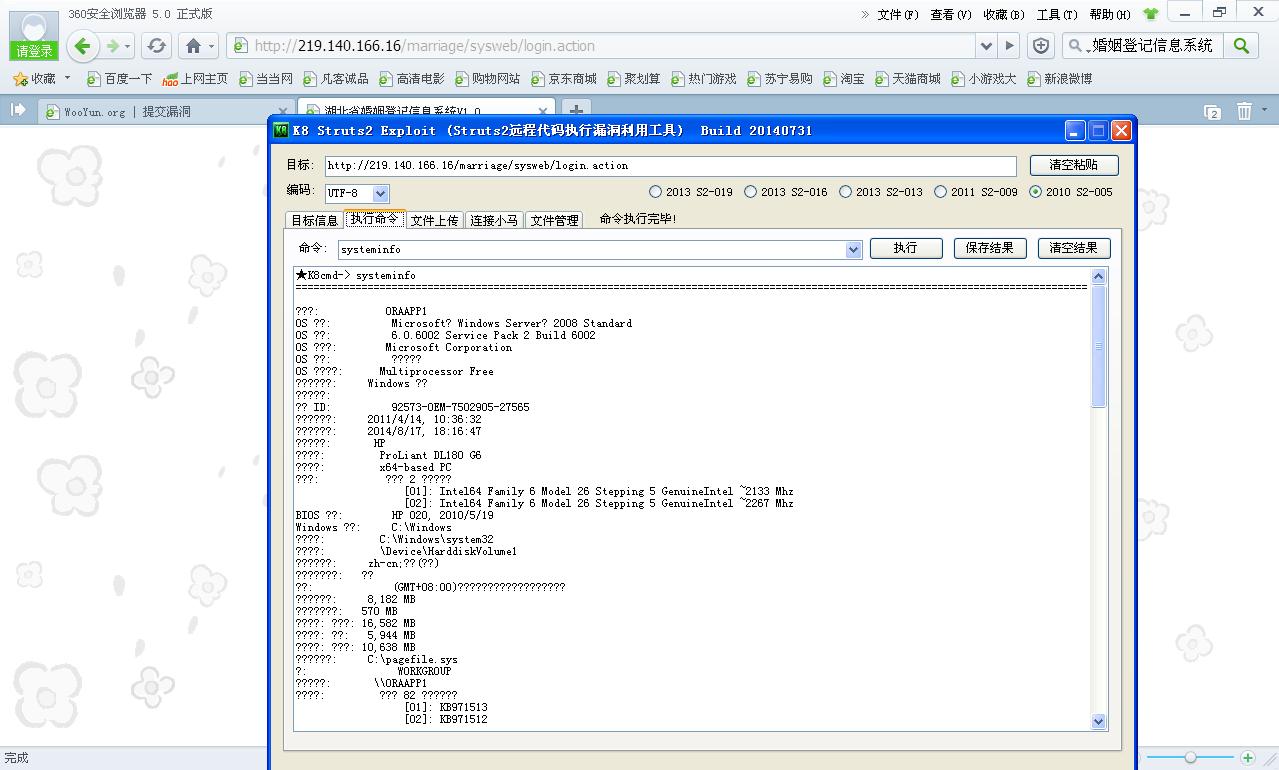This screenshot has height=770, width=1279.
Task: Click the green search magnifier button
Action: click(1241, 46)
